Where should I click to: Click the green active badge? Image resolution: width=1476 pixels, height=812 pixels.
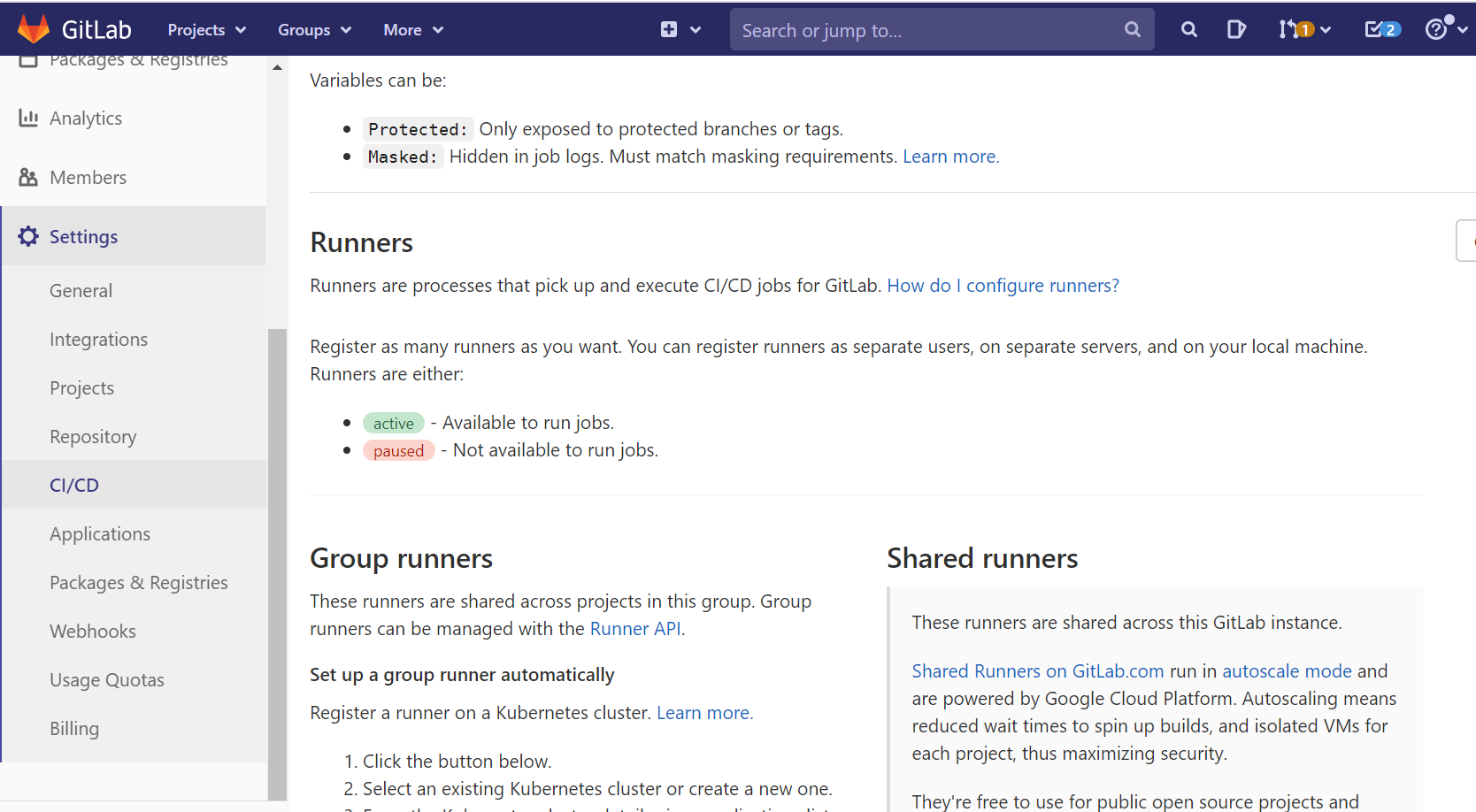pyautogui.click(x=394, y=423)
